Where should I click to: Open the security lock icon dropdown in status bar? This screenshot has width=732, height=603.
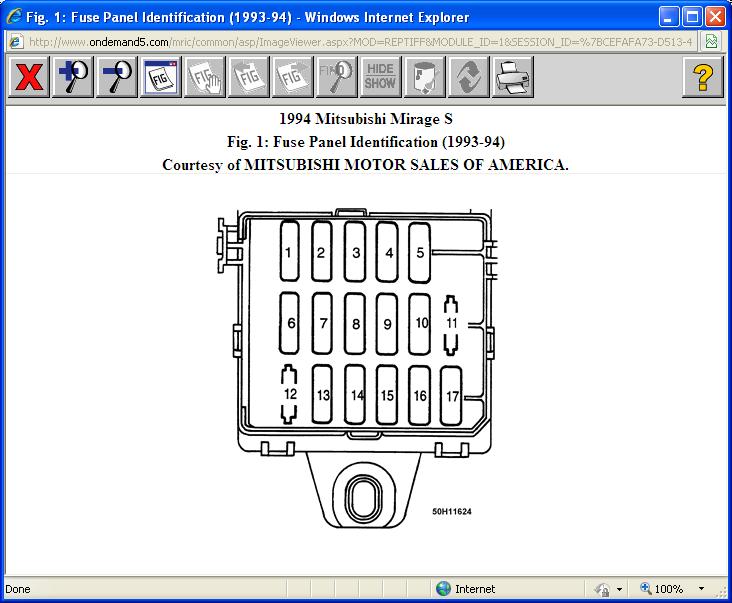click(619, 589)
